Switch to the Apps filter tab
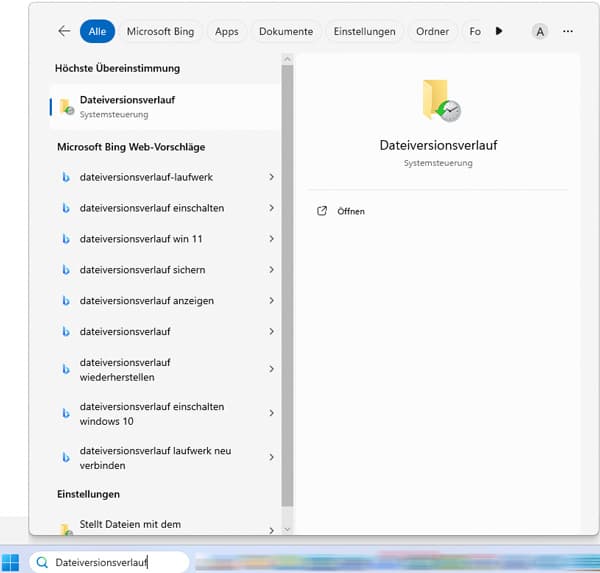Image resolution: width=600 pixels, height=573 pixels. coord(227,31)
